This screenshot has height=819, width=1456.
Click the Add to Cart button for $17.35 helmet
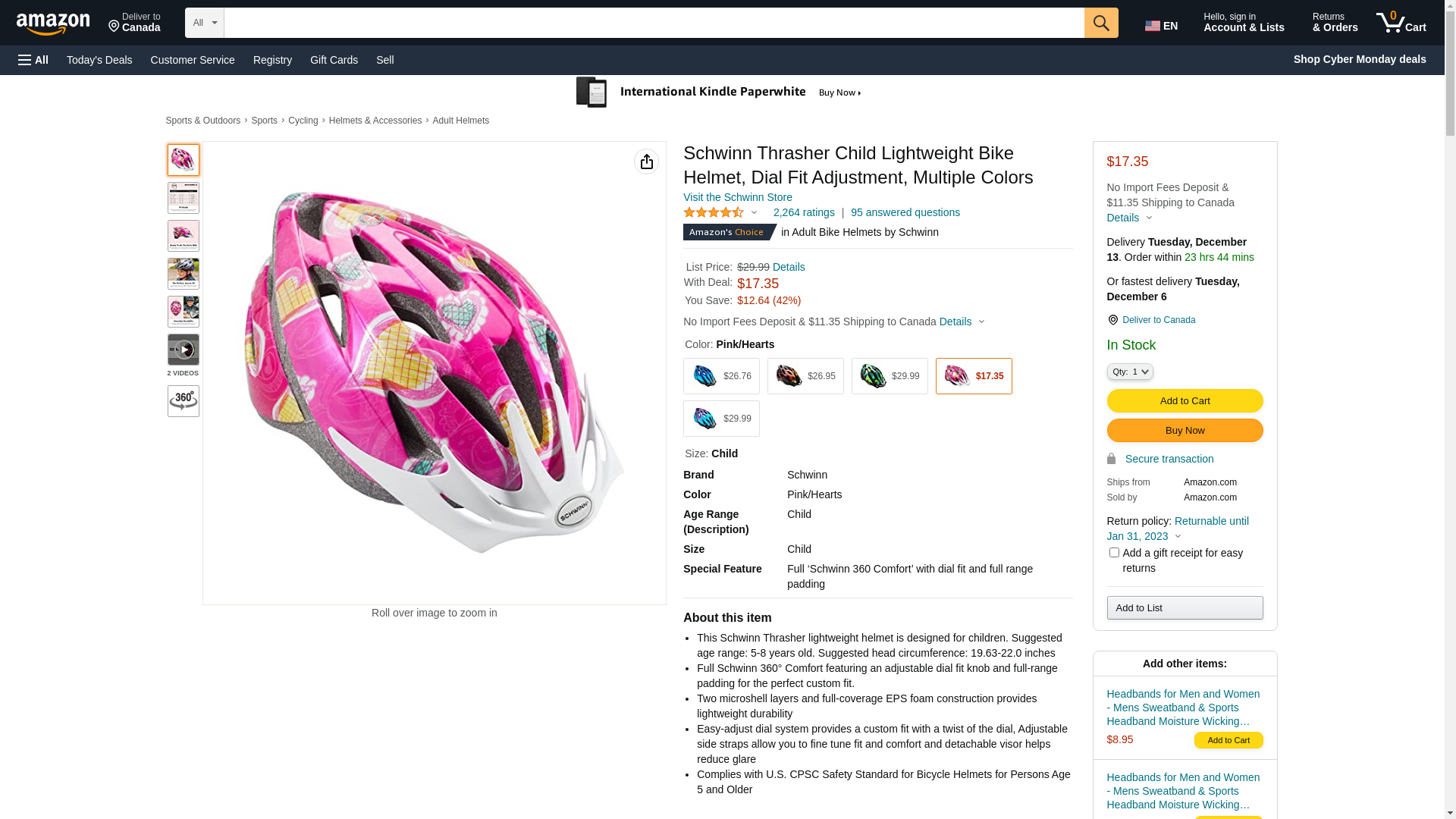[1185, 400]
